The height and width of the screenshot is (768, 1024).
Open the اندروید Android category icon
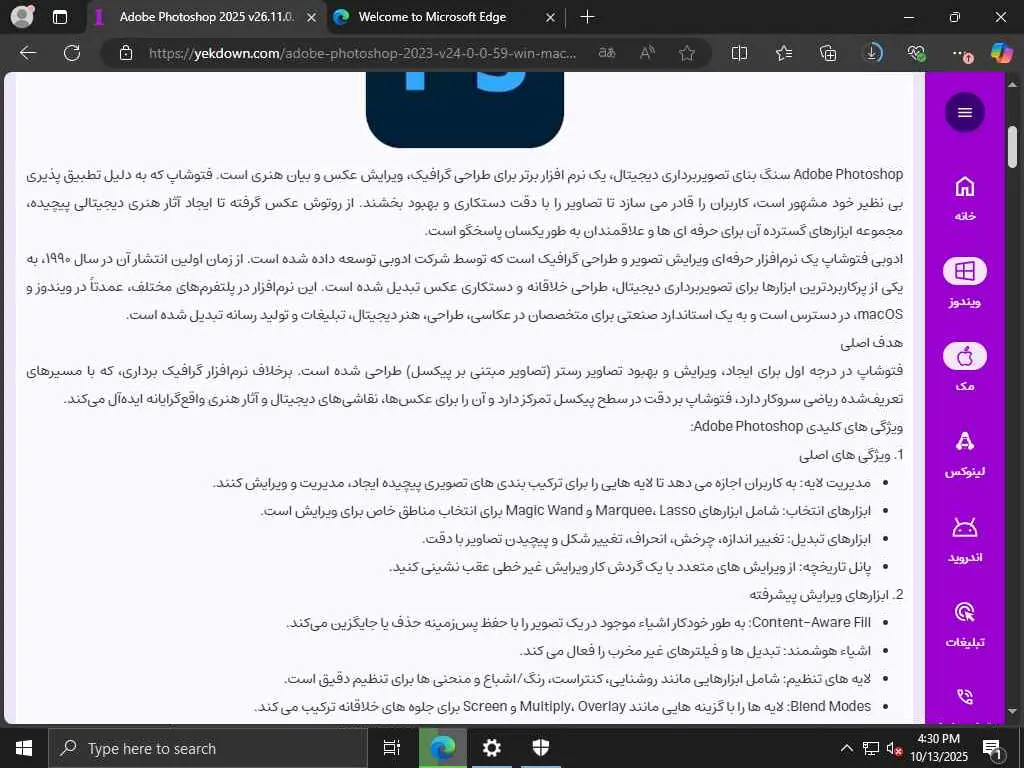pos(965,527)
